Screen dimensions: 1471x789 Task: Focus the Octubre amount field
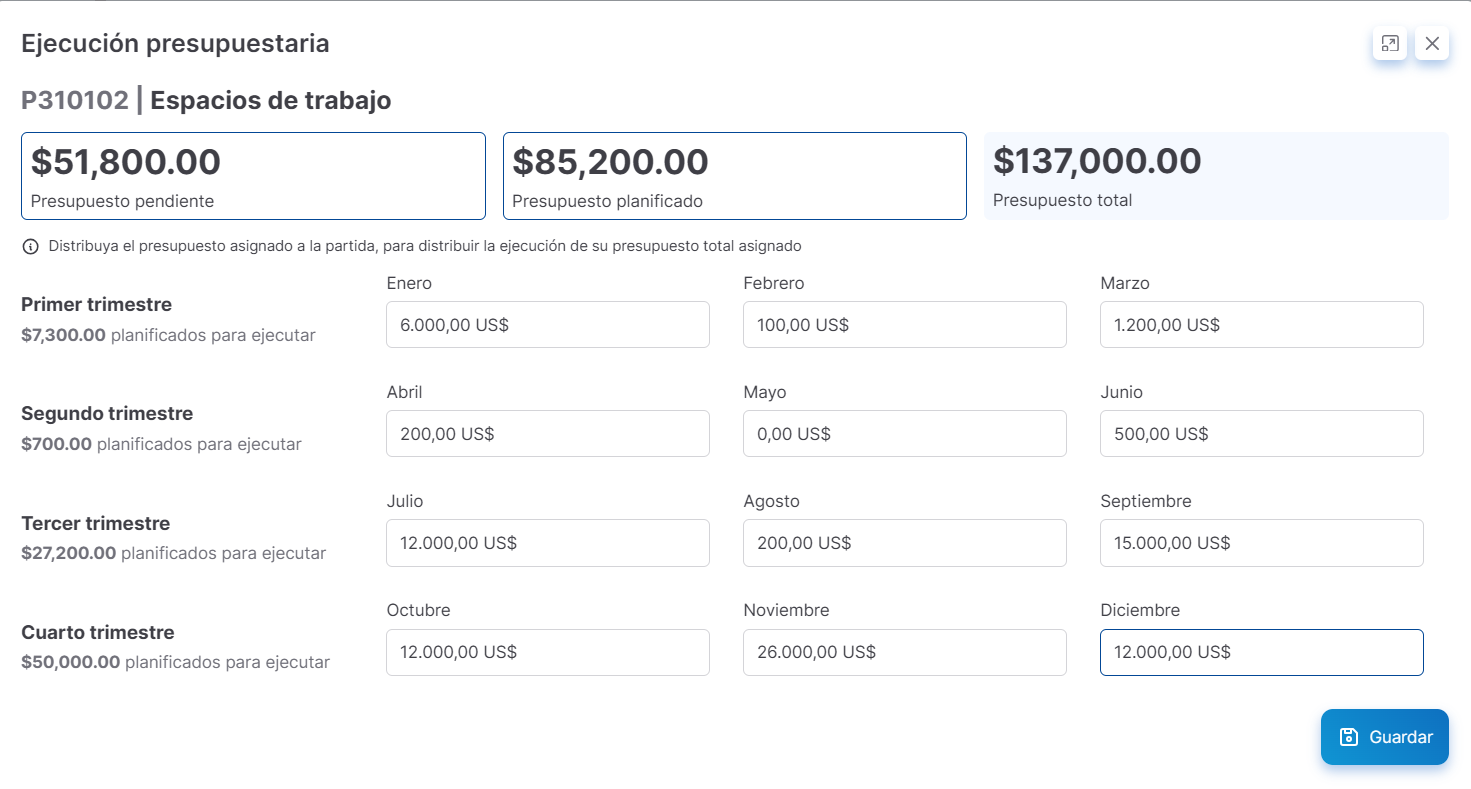coord(547,652)
